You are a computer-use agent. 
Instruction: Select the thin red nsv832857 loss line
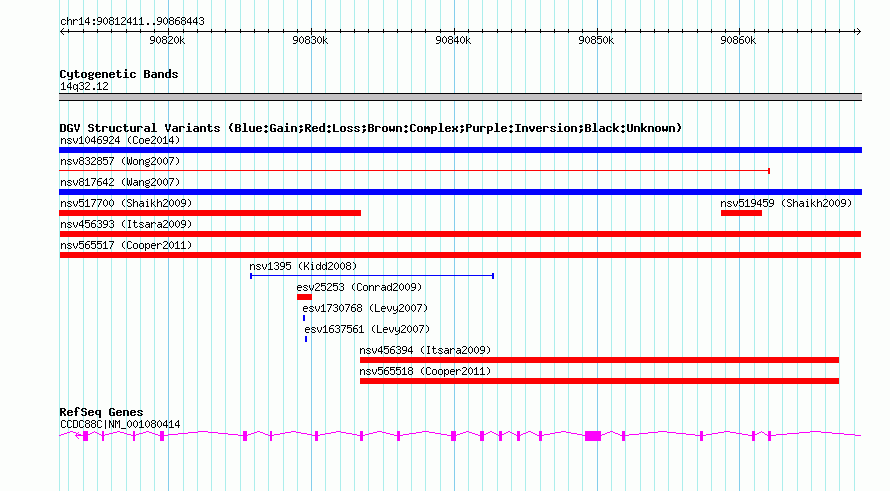click(x=414, y=171)
